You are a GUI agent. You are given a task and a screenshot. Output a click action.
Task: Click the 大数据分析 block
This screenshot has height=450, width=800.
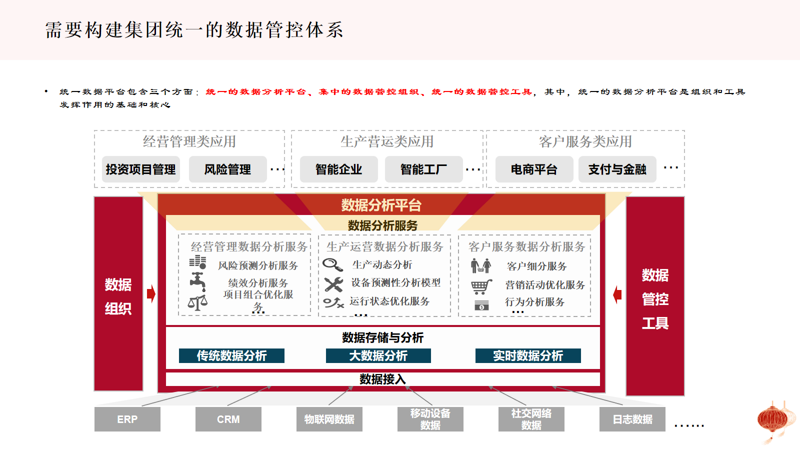pyautogui.click(x=378, y=356)
